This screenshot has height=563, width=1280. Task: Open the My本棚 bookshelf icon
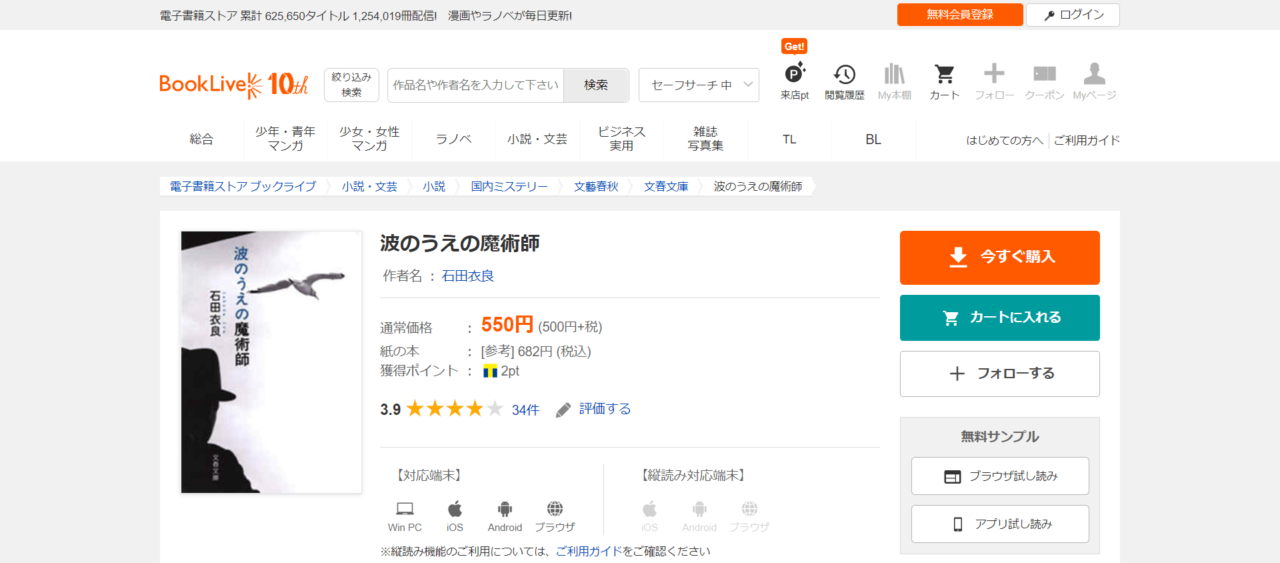[894, 76]
